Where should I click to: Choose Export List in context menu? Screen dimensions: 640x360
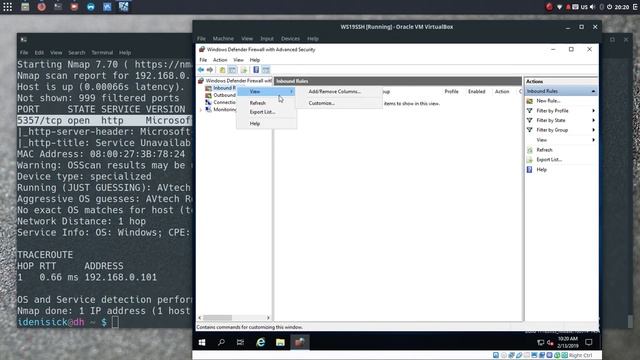266,112
